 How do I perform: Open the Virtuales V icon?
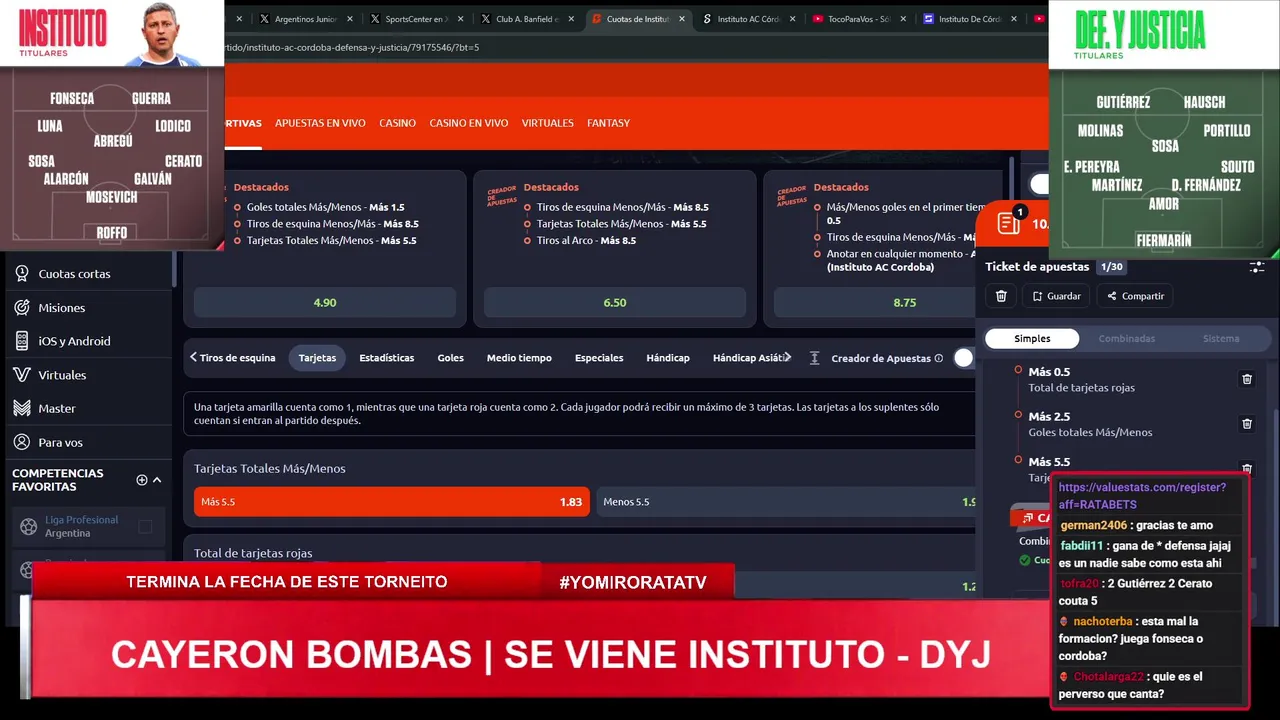[x=22, y=374]
